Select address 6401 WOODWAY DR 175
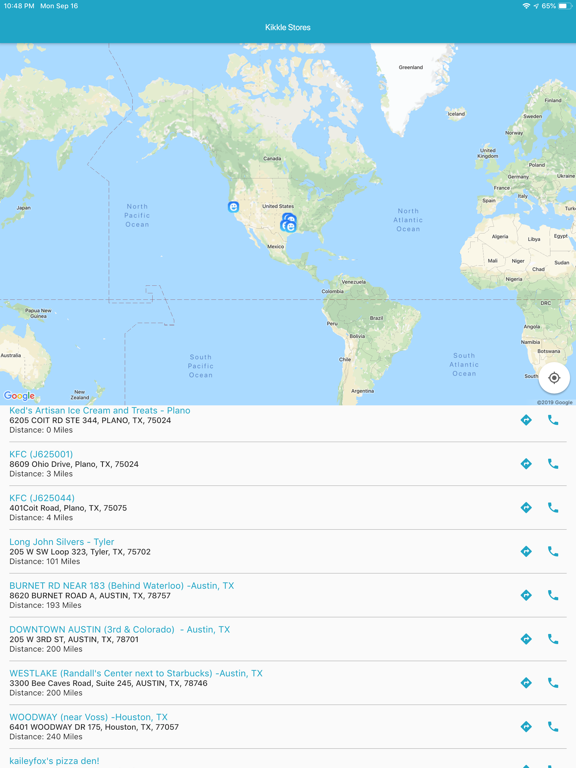The height and width of the screenshot is (768, 576). click(x=94, y=727)
